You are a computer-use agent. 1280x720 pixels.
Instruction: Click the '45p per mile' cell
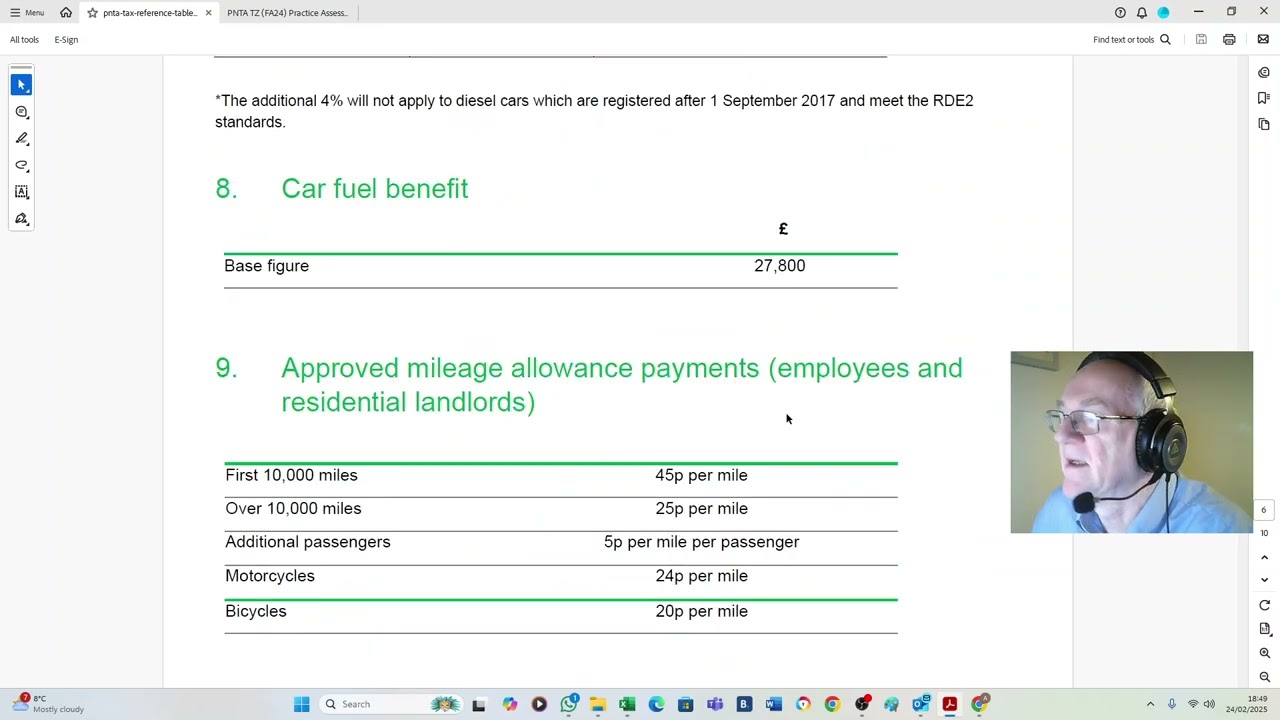click(x=701, y=475)
